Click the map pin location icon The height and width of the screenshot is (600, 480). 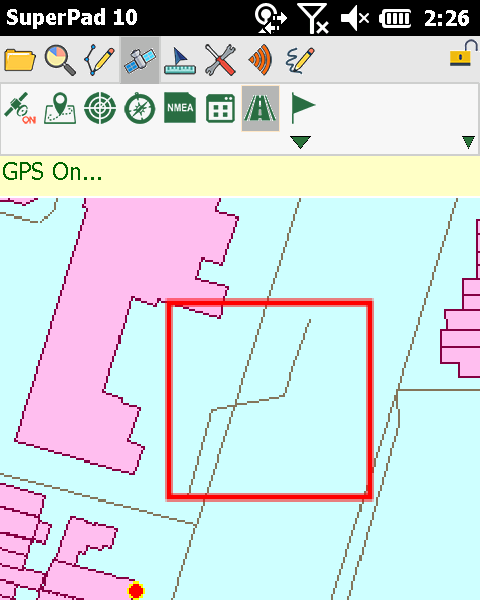click(x=60, y=108)
